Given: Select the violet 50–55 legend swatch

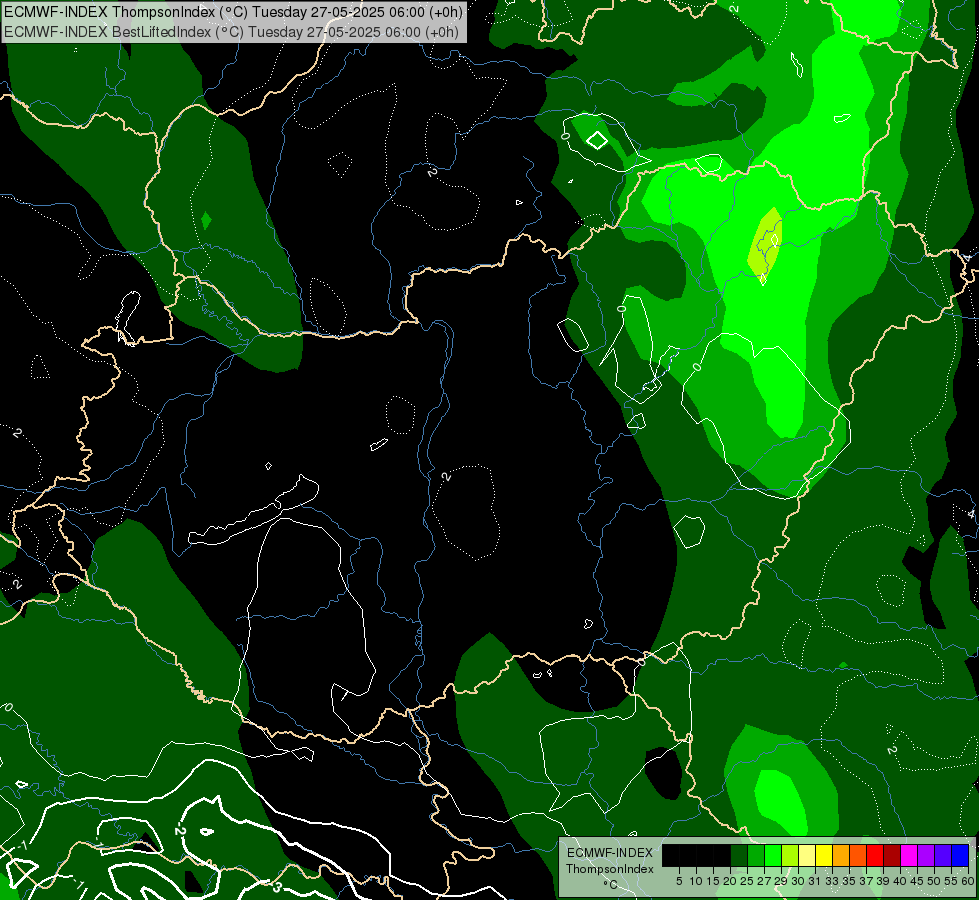Looking at the screenshot, I should click(943, 855).
